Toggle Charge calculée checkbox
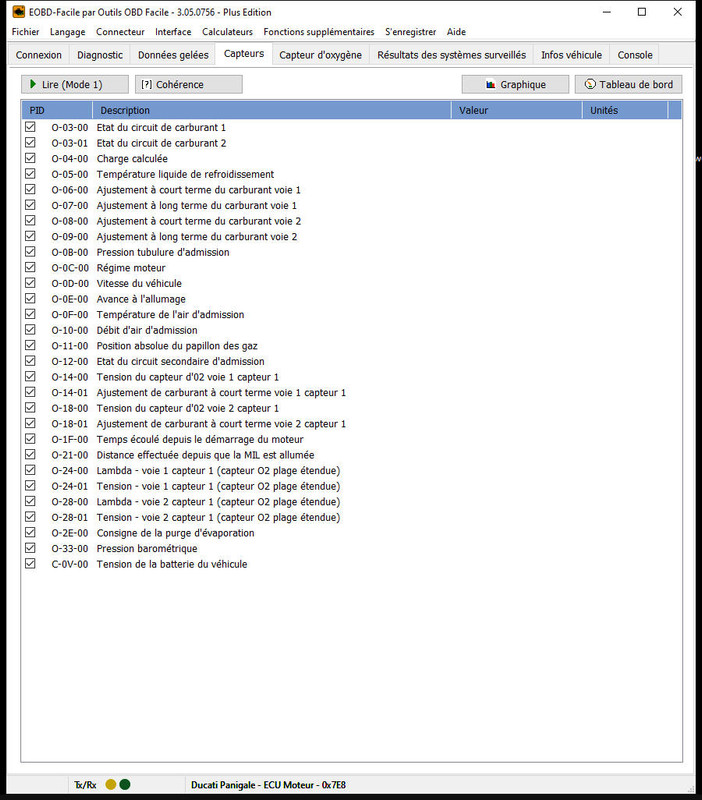Screen dimensions: 702x800 tap(30, 158)
